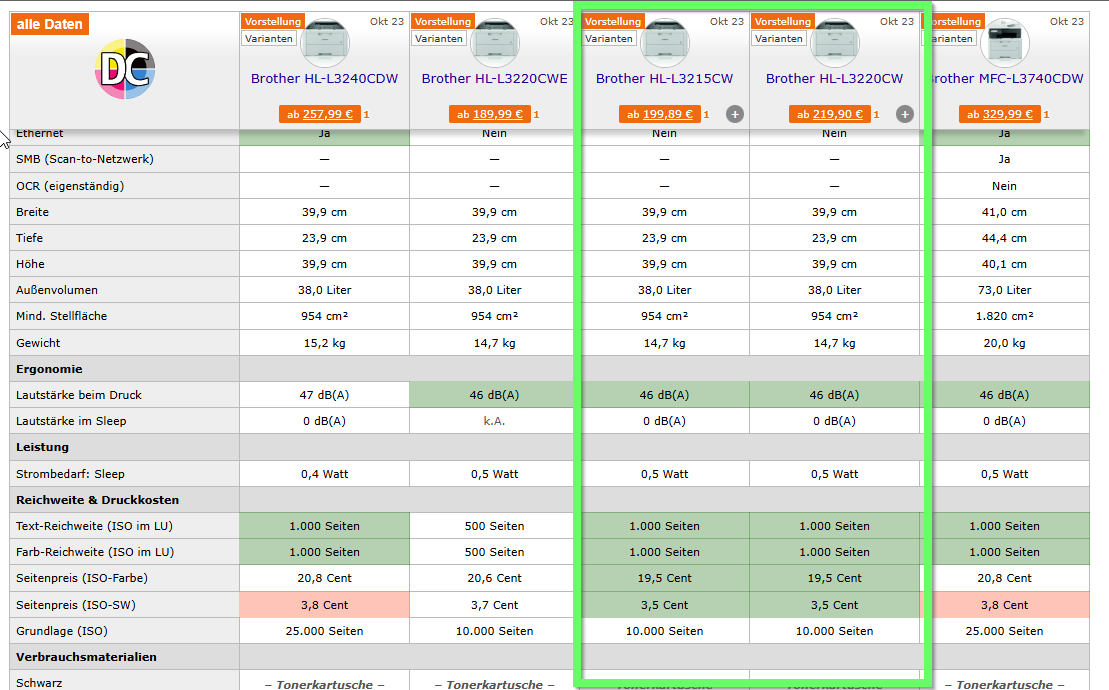Click the 'ab 219,90 €' price button
Image resolution: width=1109 pixels, height=690 pixels.
tap(830, 114)
